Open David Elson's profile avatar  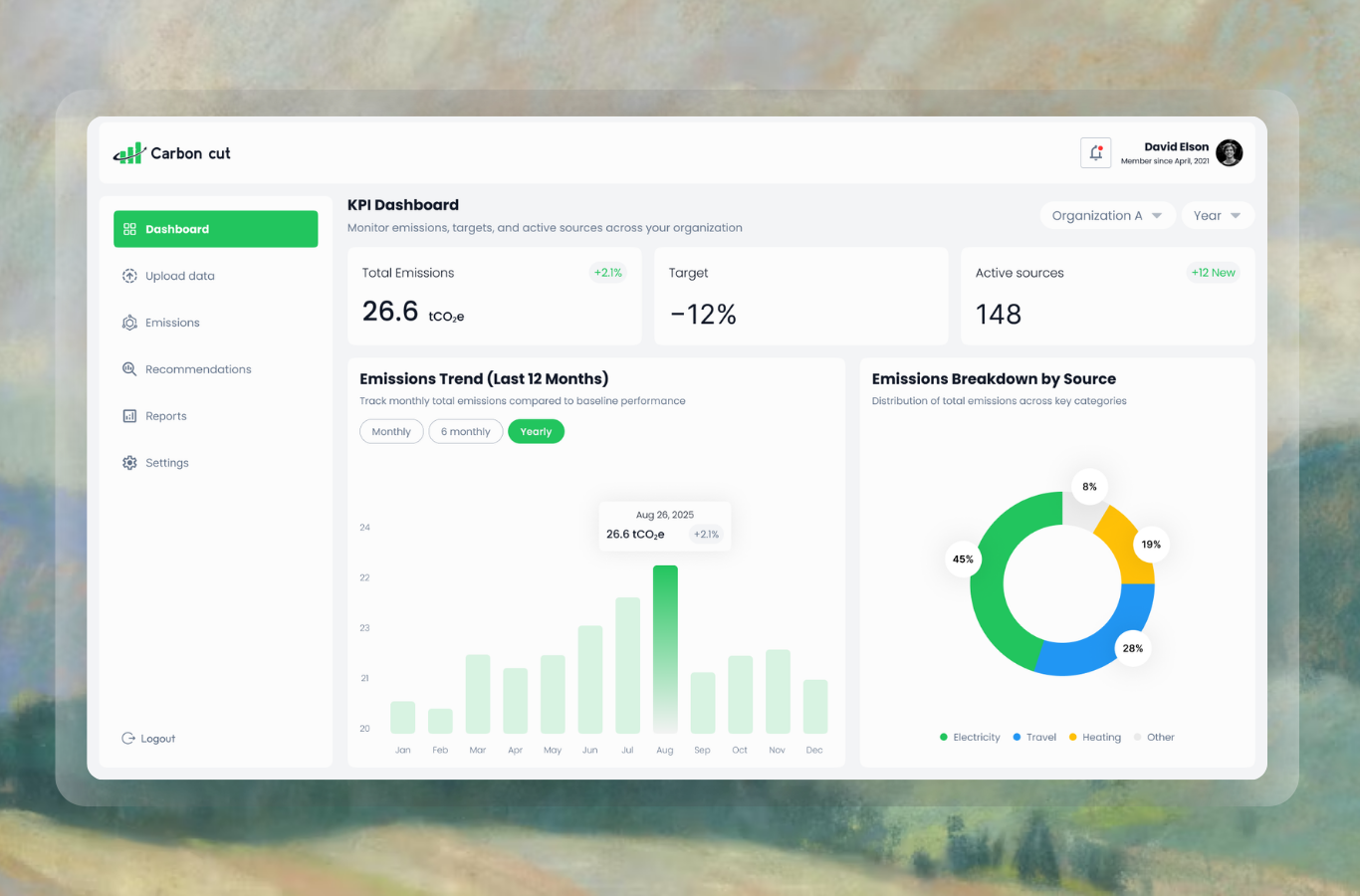point(1230,153)
